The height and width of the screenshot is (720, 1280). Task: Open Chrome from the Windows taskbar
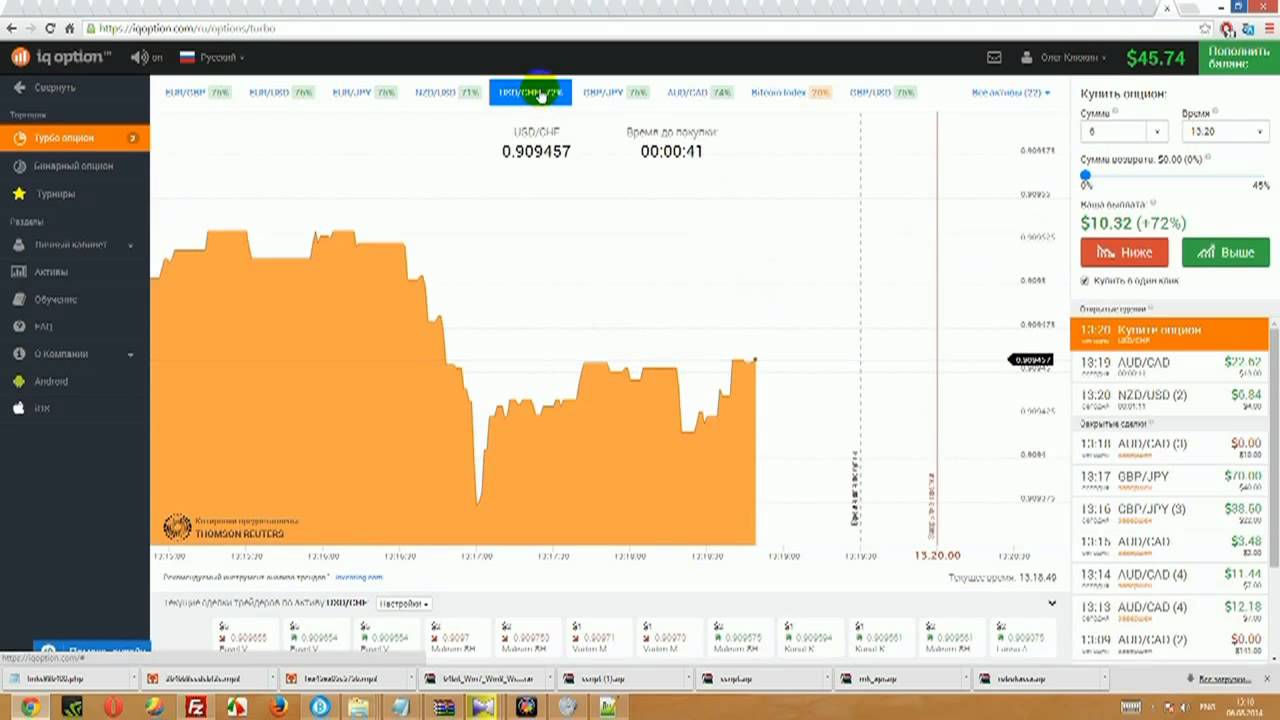(x=30, y=707)
